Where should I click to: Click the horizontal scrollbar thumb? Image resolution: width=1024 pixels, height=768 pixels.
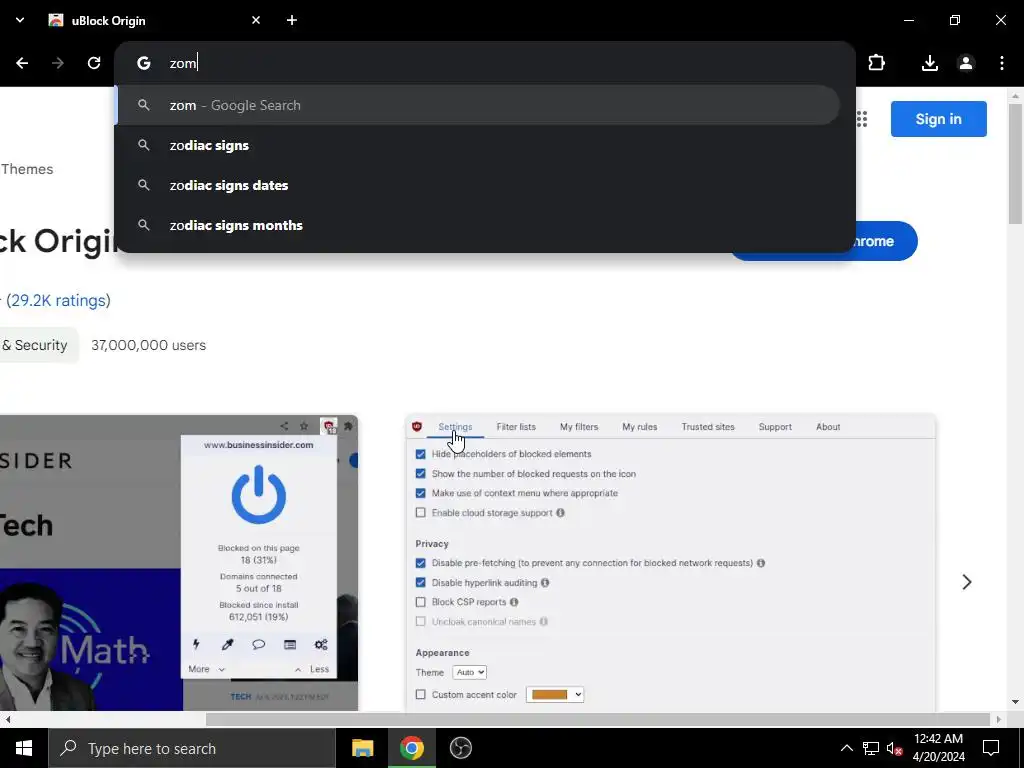[598, 719]
